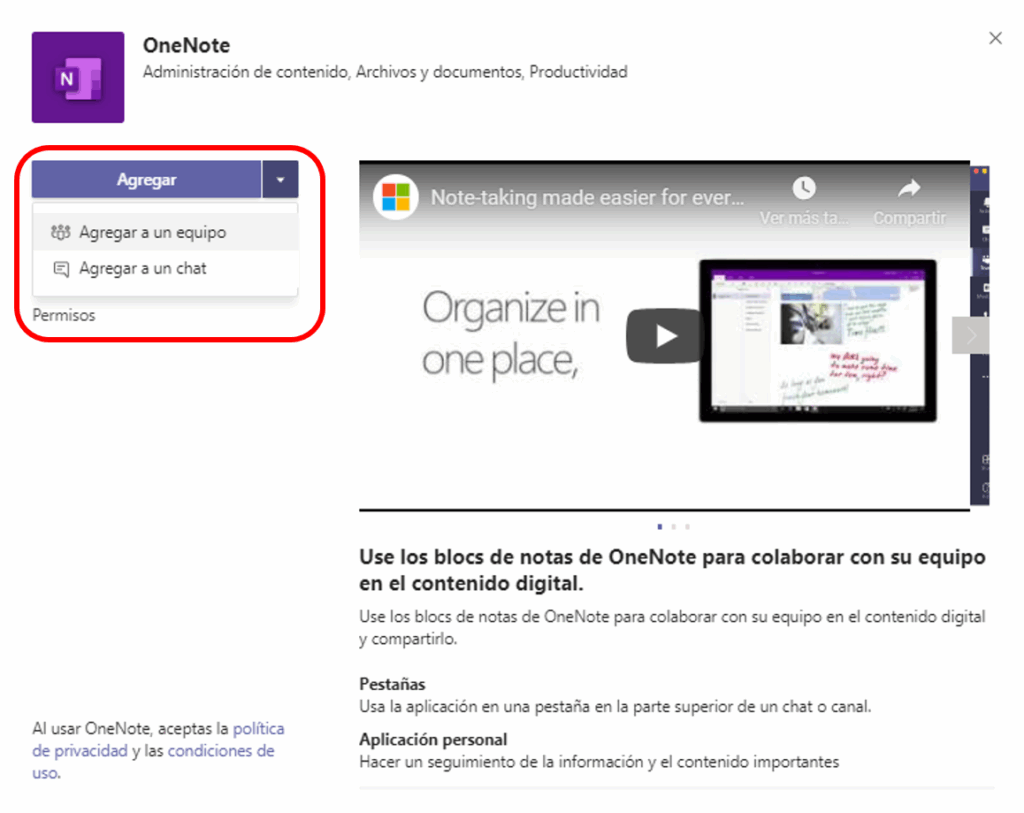Click the Compartir share arrow icon

tap(909, 188)
